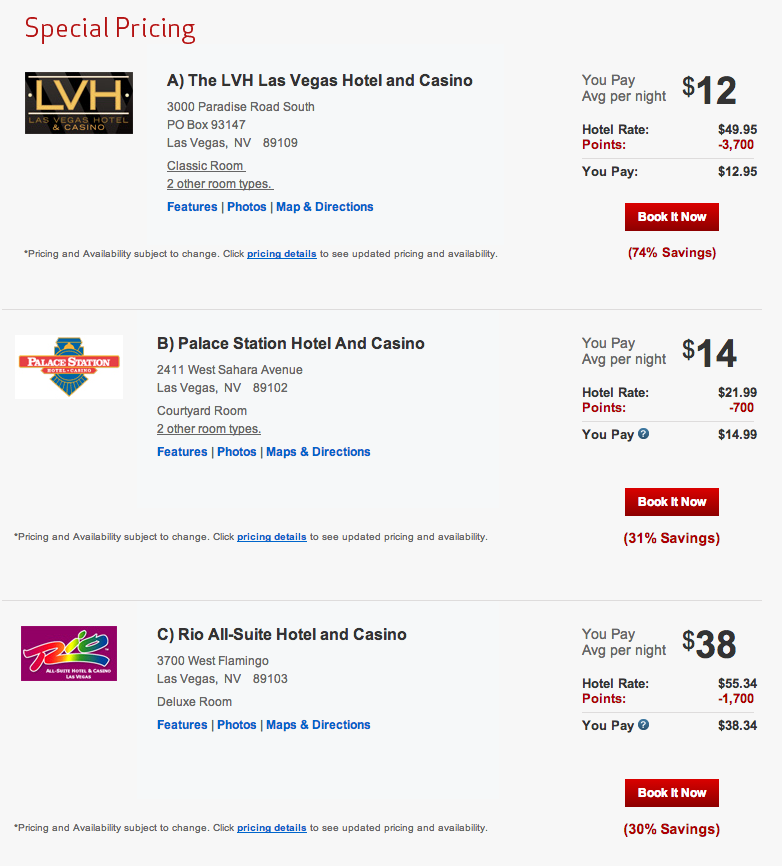Open pricing details link under LVH listing
Viewport: 782px width, 866px height.
(282, 254)
